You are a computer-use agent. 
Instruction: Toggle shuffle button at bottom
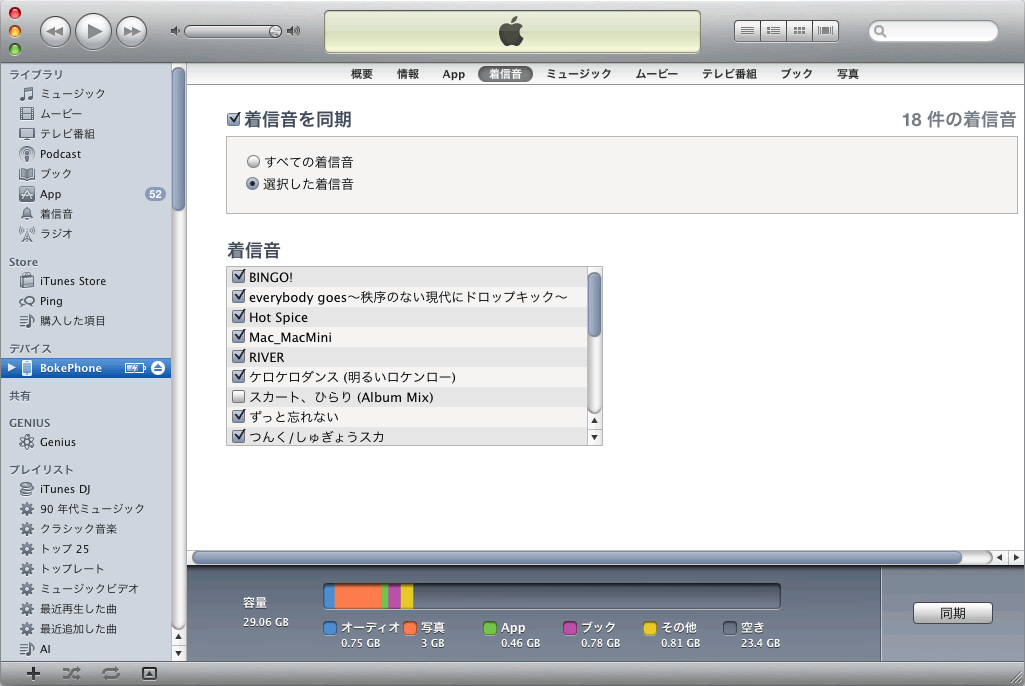click(x=71, y=674)
